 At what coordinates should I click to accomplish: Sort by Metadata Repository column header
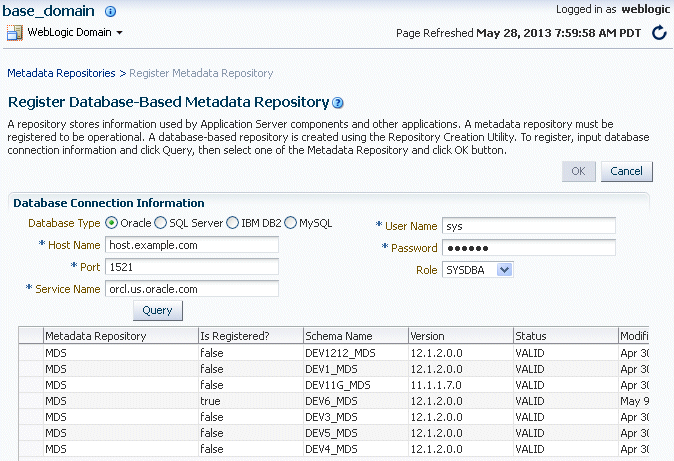pyautogui.click(x=121, y=336)
